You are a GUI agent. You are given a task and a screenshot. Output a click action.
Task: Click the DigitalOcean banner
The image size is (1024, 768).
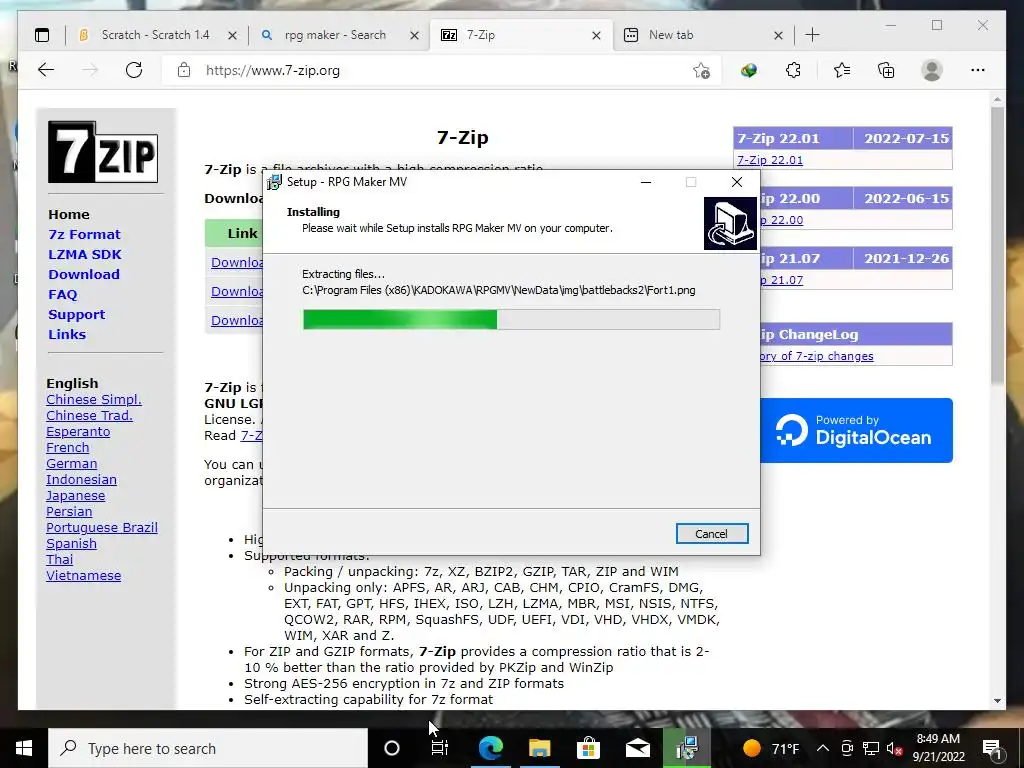coord(856,430)
